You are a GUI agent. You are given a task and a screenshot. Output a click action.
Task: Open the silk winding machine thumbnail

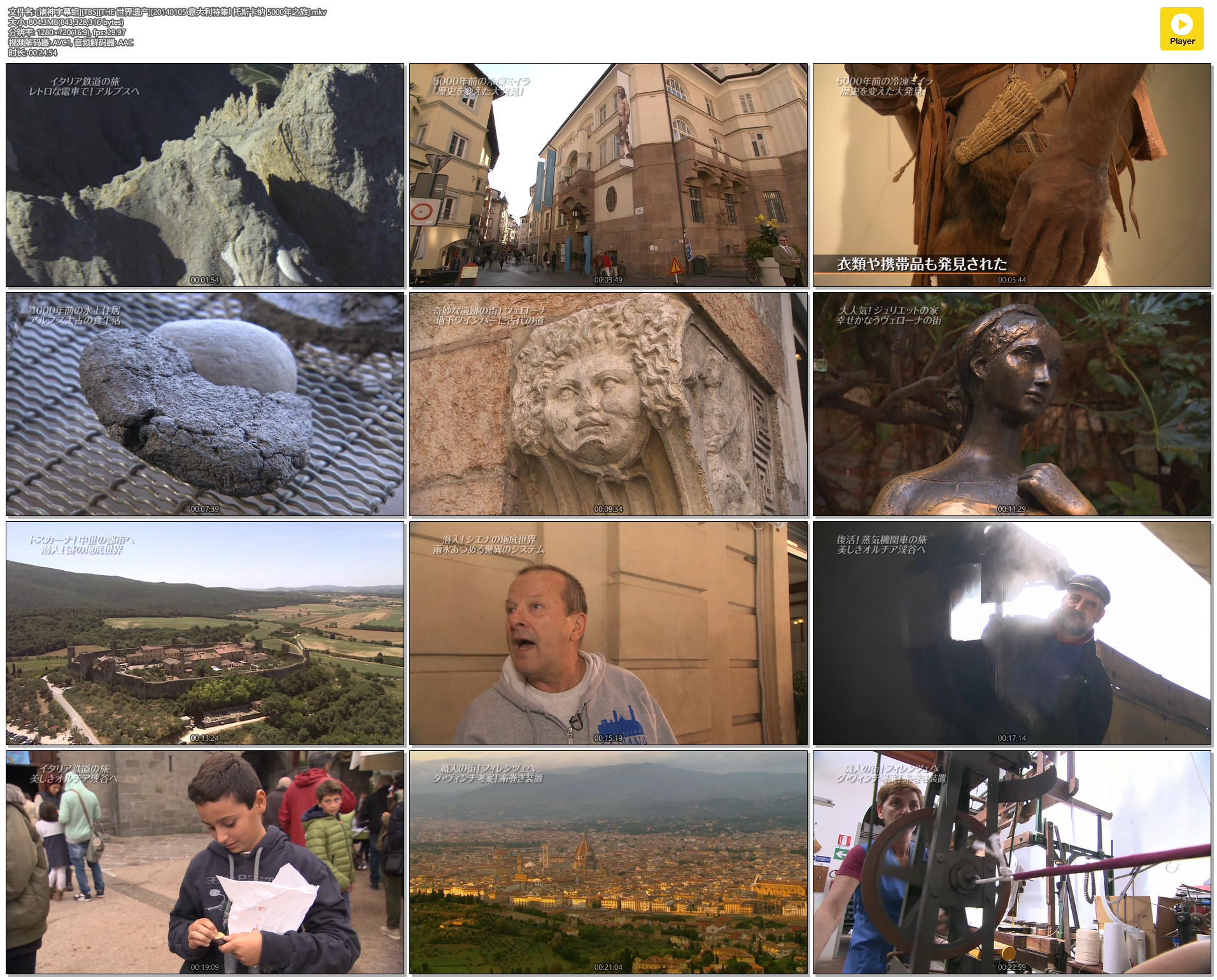pos(1011,862)
